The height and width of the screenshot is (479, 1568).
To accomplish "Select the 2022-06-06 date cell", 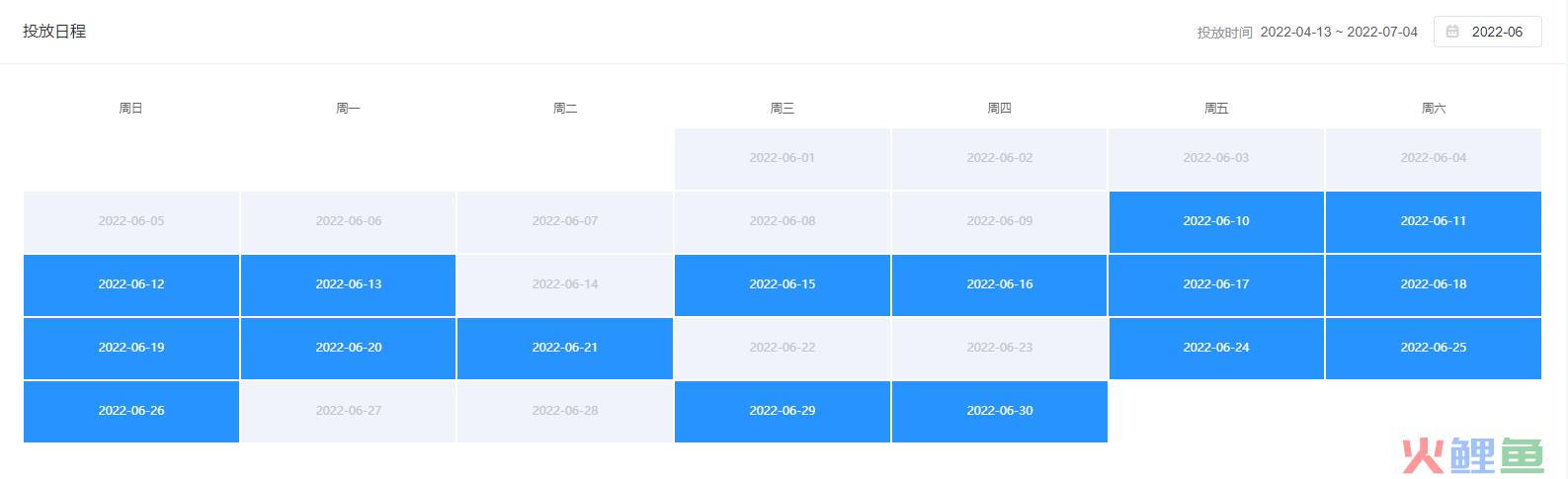I will (x=349, y=221).
